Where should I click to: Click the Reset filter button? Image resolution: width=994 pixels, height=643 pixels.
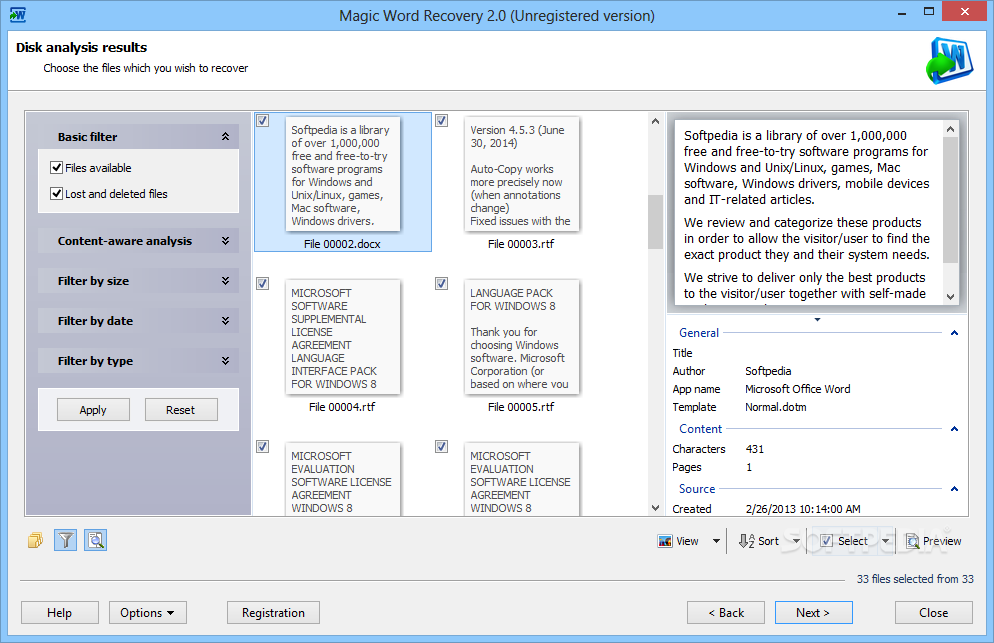coord(181,410)
